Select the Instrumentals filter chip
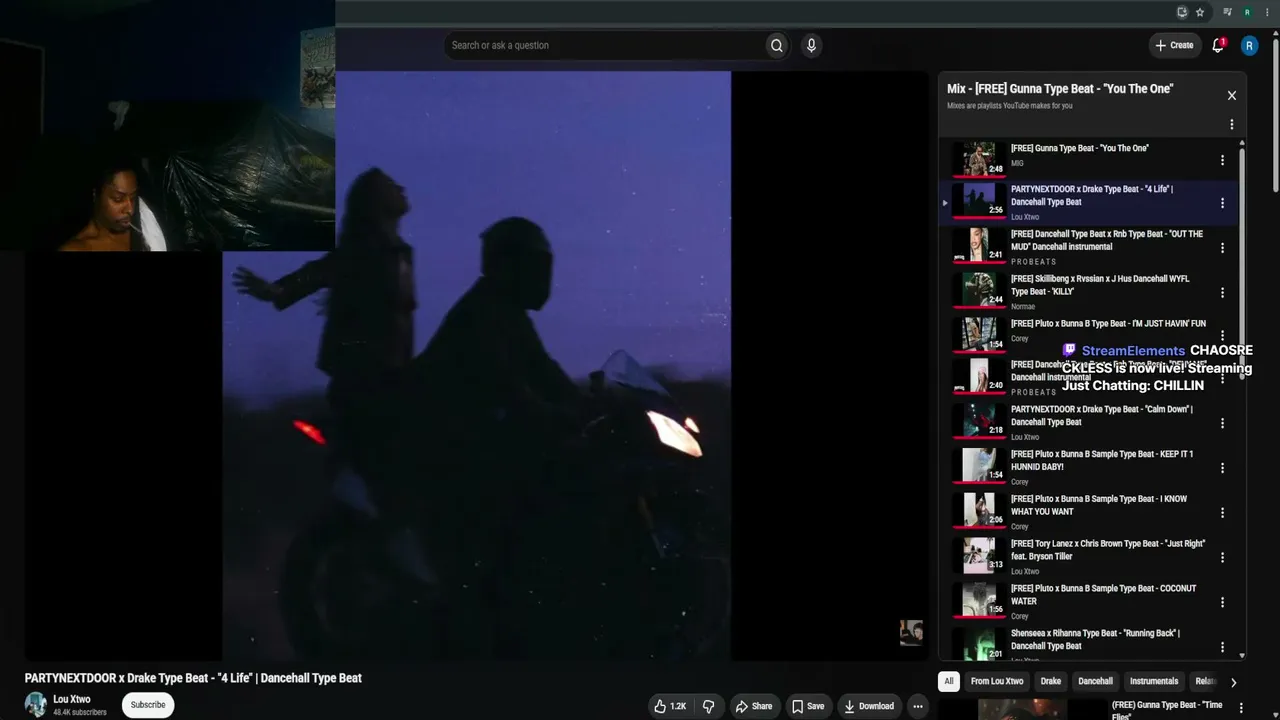This screenshot has height=720, width=1280. tap(1154, 681)
